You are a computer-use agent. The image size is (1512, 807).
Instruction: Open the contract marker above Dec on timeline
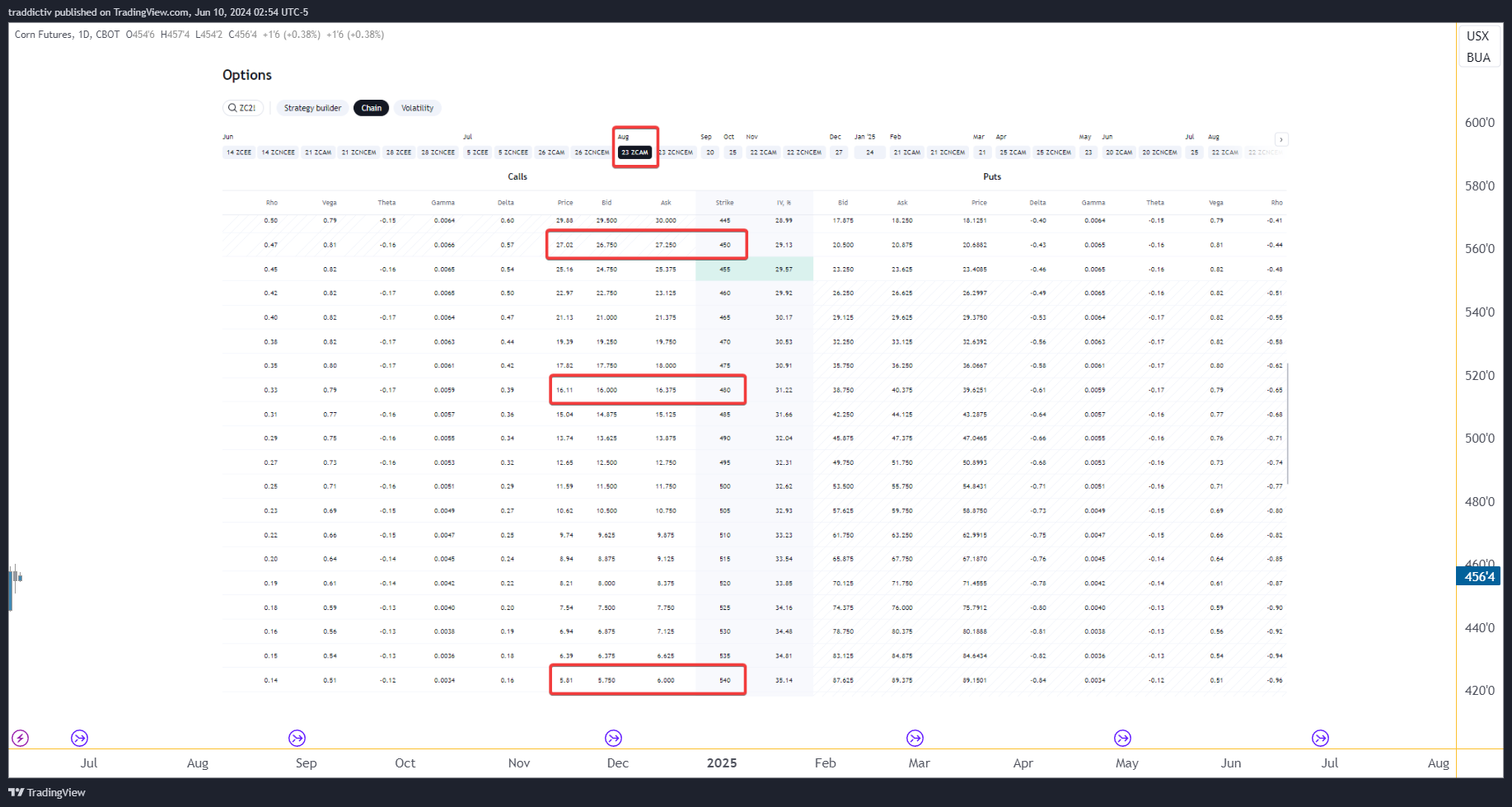click(614, 738)
